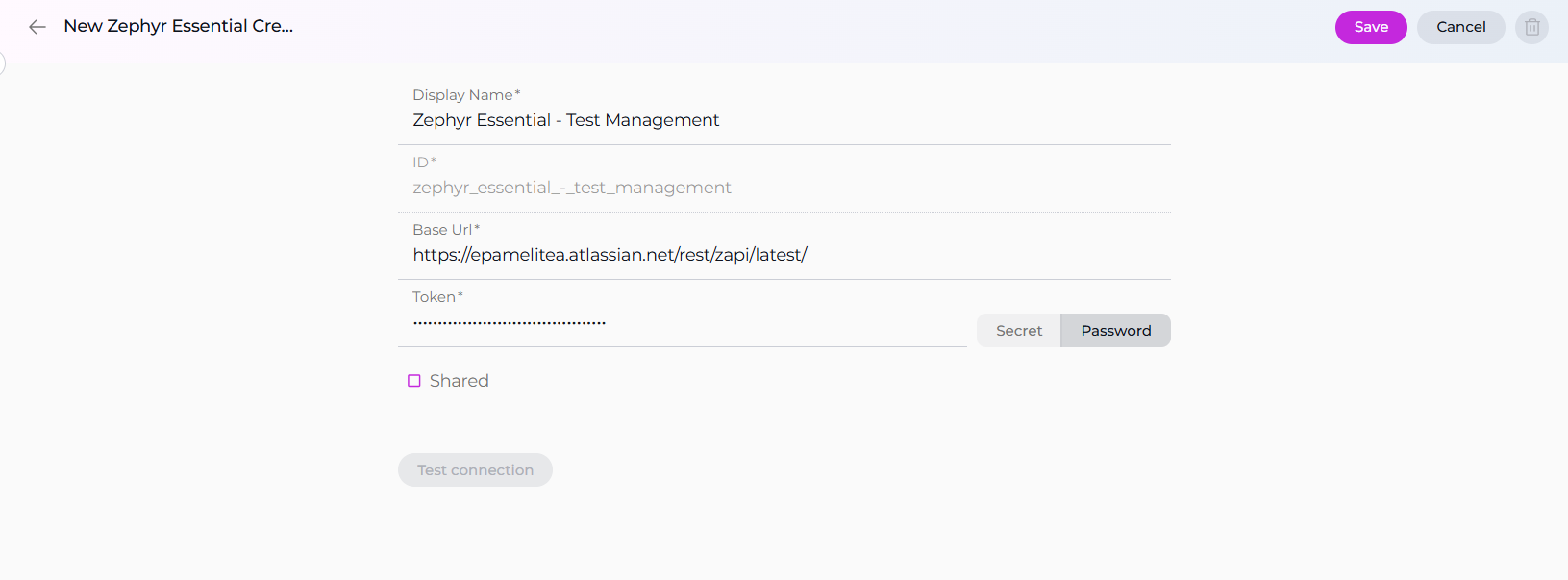Click the Token field label
This screenshot has width=1568, height=580.
pos(434,297)
